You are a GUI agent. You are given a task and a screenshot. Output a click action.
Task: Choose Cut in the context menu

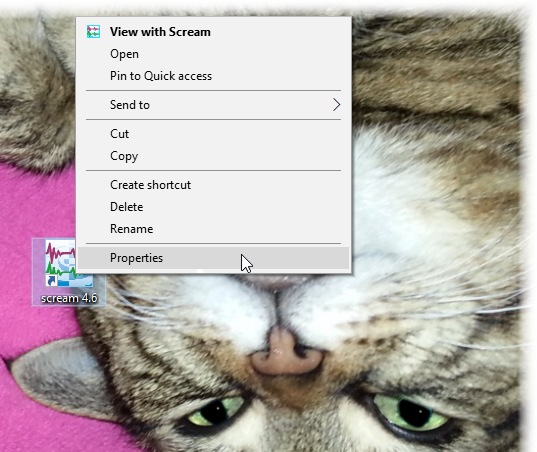(x=213, y=134)
